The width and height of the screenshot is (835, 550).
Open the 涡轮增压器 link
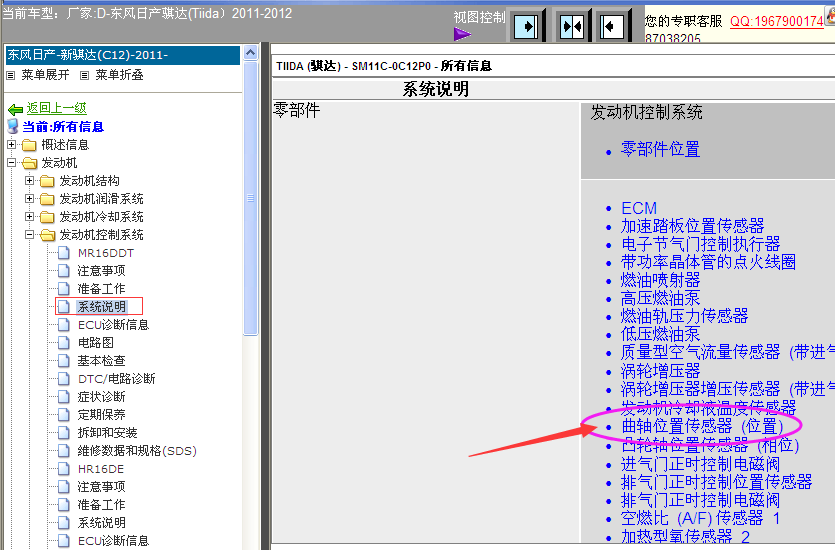point(660,371)
